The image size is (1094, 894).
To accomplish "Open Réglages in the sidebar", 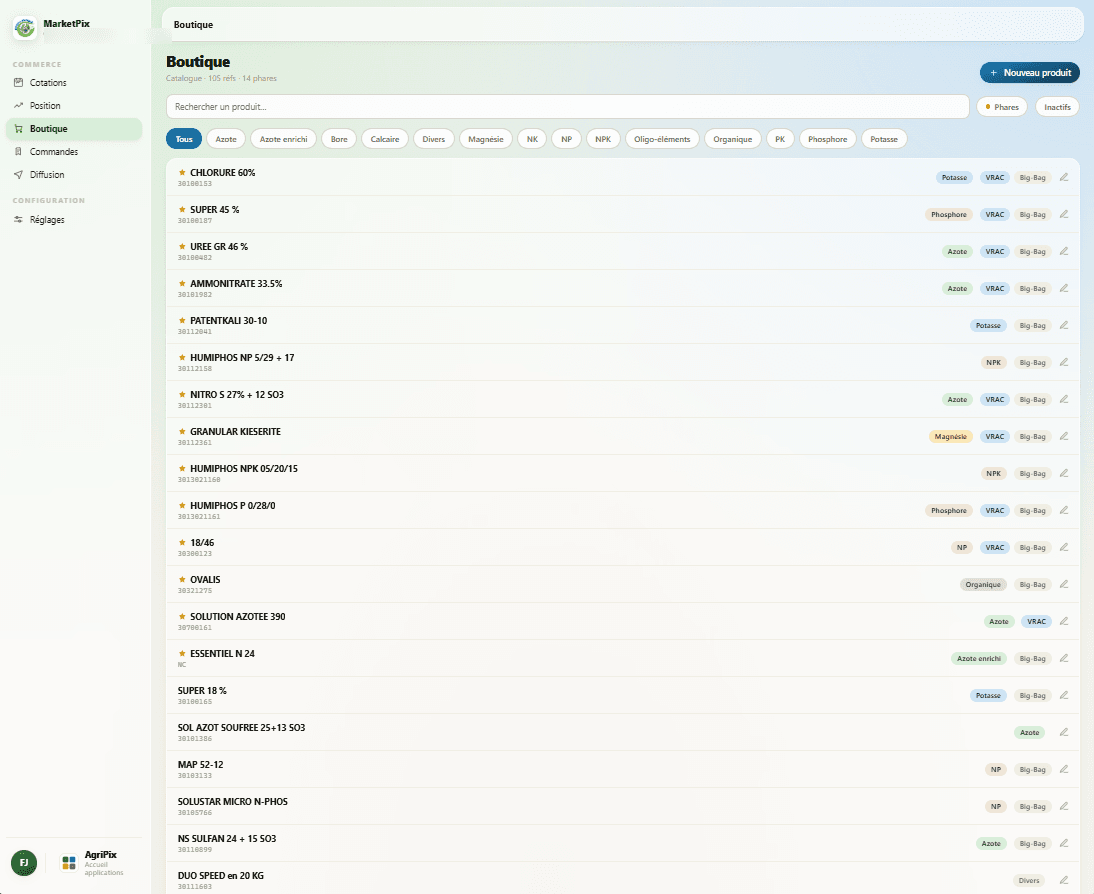I will (x=74, y=220).
